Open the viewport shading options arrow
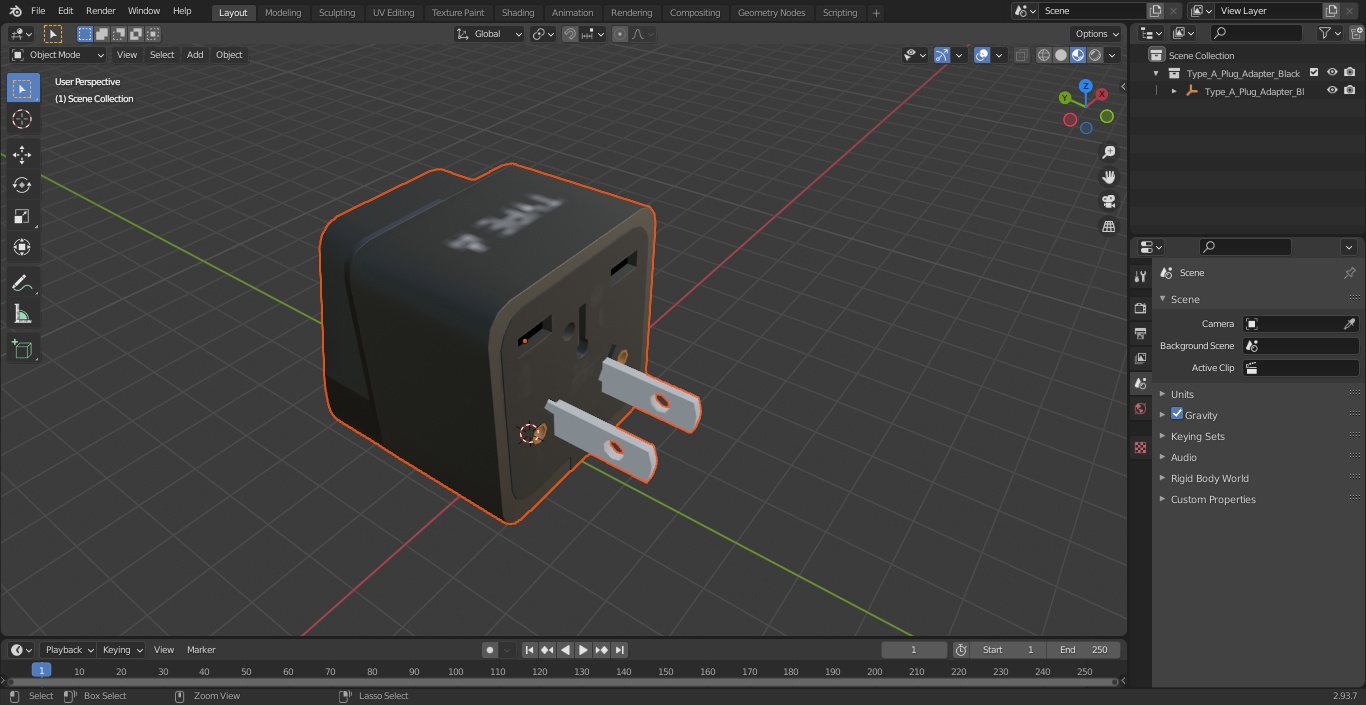 click(x=1113, y=55)
